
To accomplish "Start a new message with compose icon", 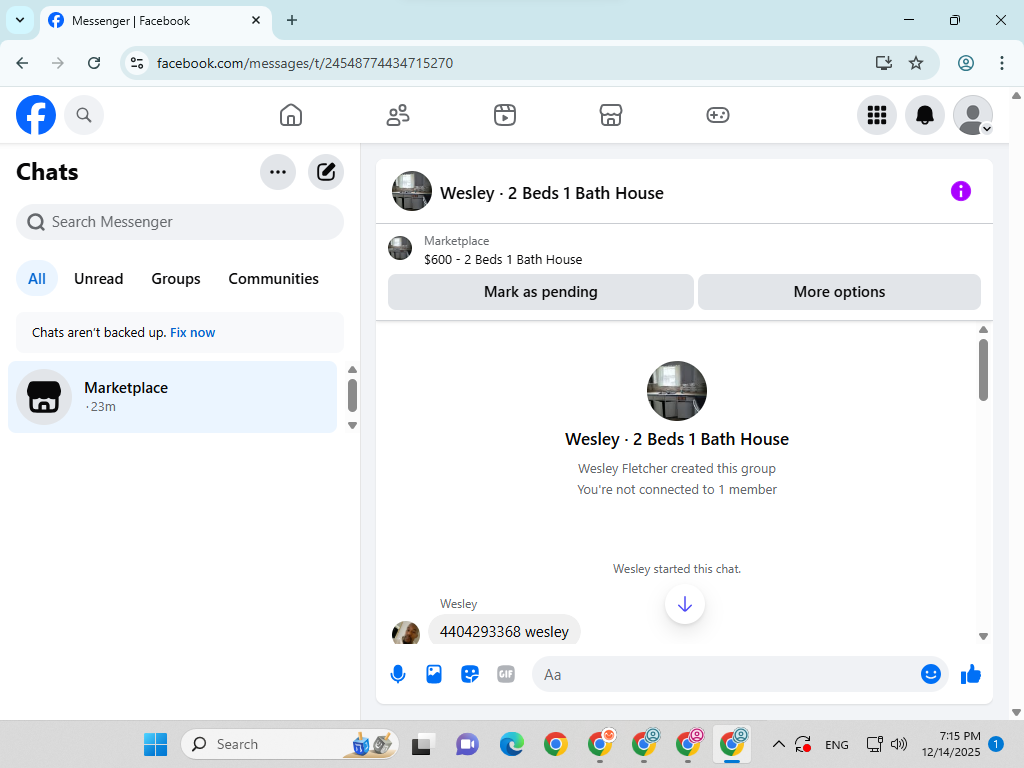I will coord(326,172).
